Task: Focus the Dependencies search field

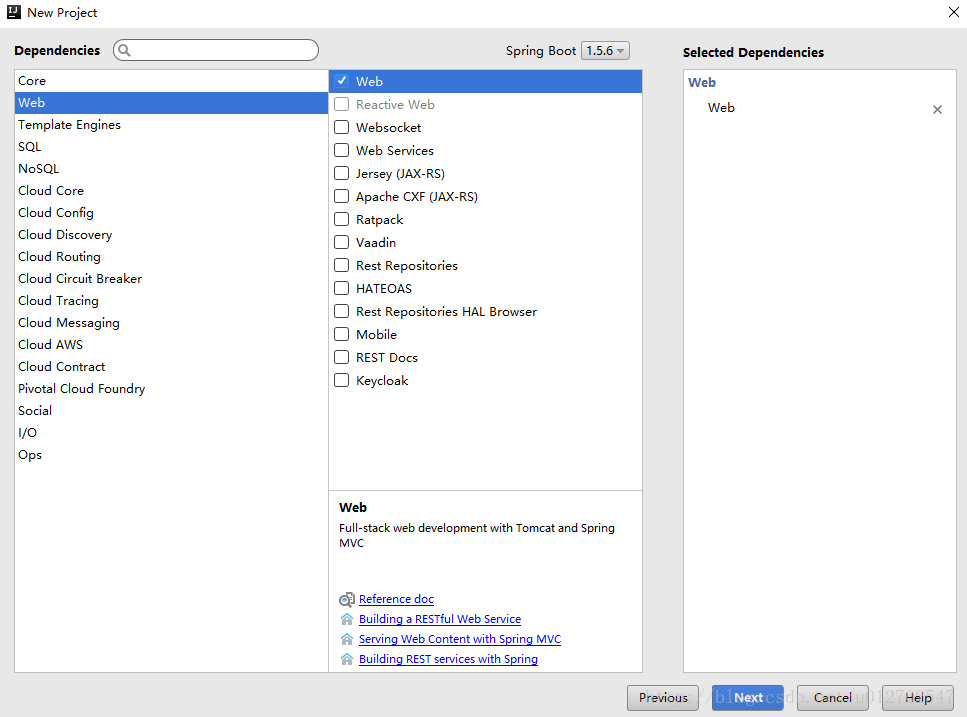Action: coord(216,50)
